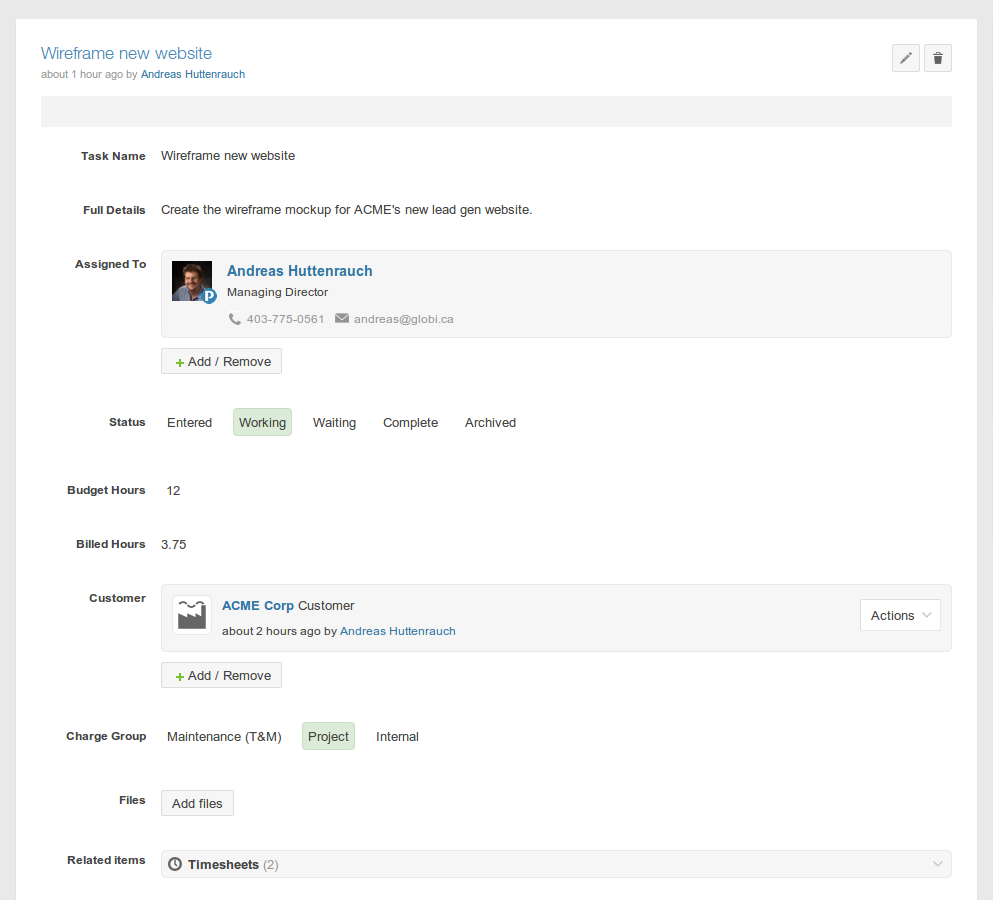Switch the charge group to Internal
This screenshot has width=993, height=900.
397,737
